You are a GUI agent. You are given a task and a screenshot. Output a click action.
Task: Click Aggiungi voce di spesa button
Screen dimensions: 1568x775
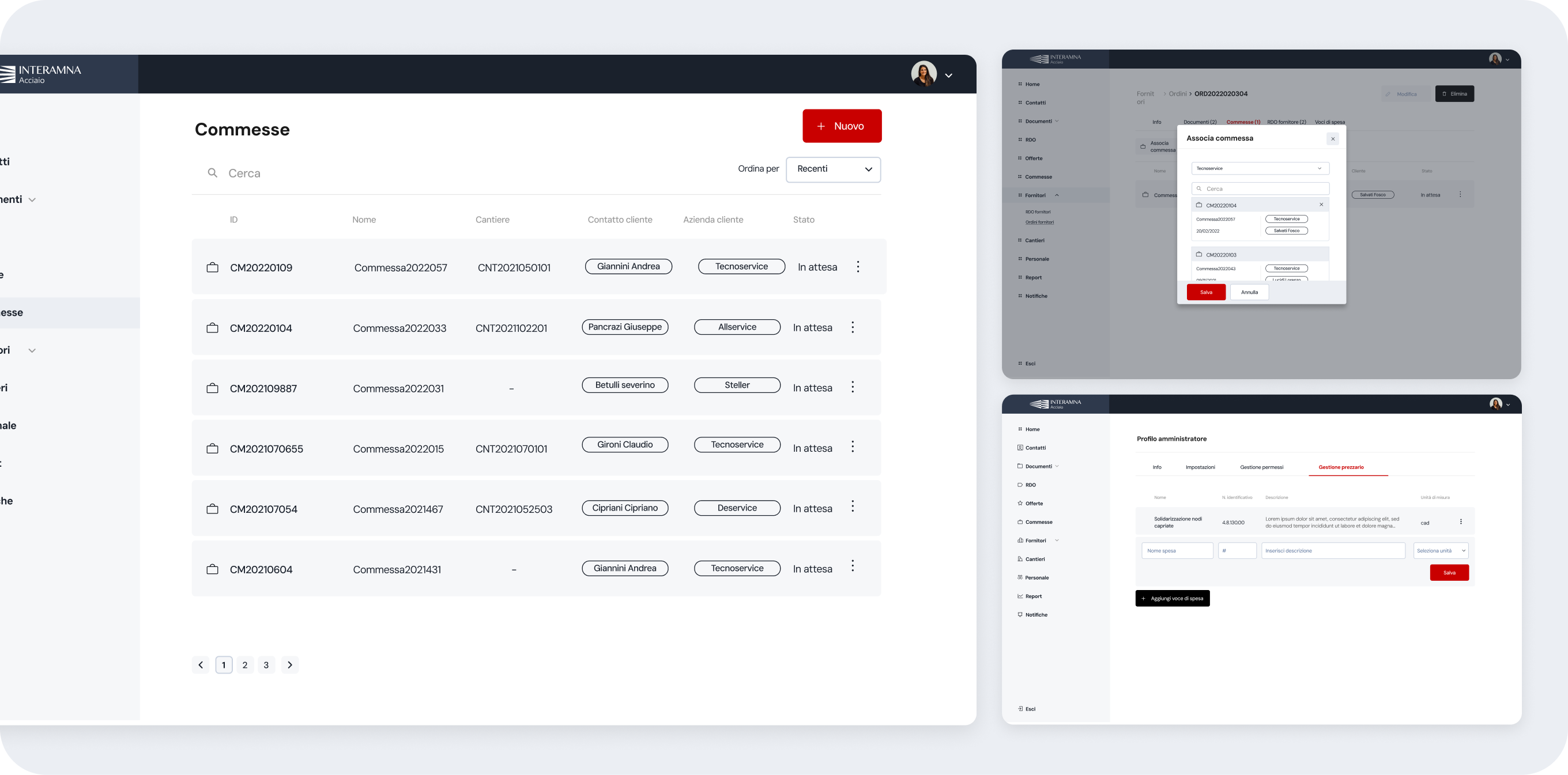[1173, 598]
